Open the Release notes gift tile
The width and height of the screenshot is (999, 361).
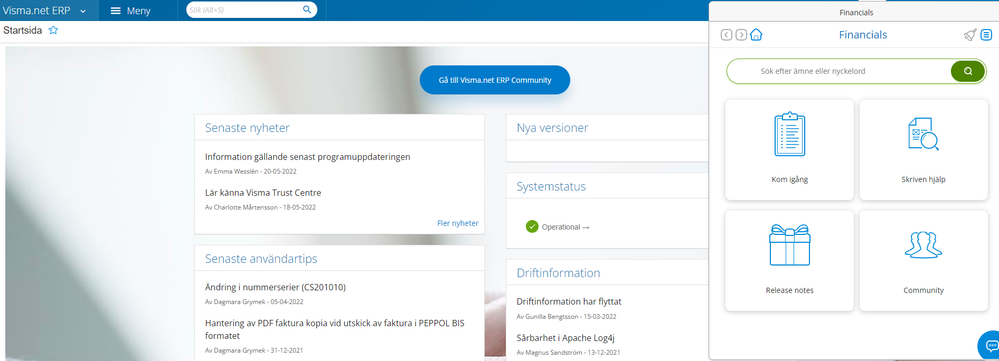(x=789, y=261)
